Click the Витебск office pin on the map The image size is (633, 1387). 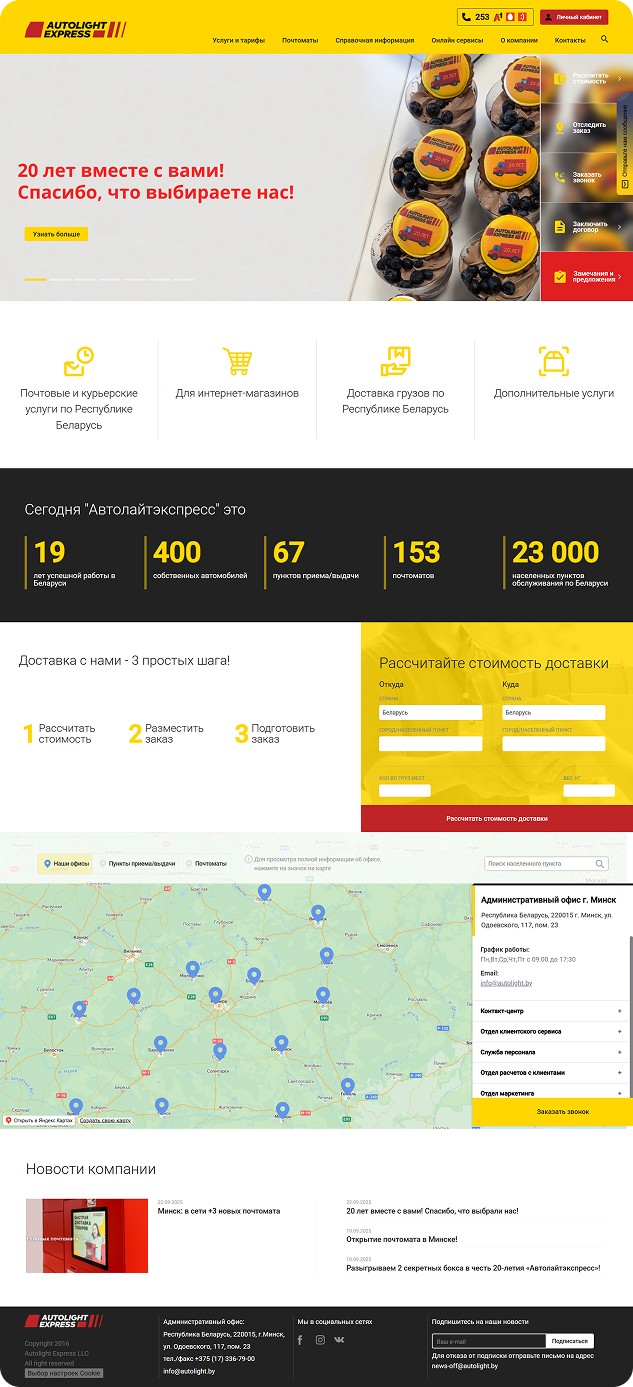click(318, 912)
